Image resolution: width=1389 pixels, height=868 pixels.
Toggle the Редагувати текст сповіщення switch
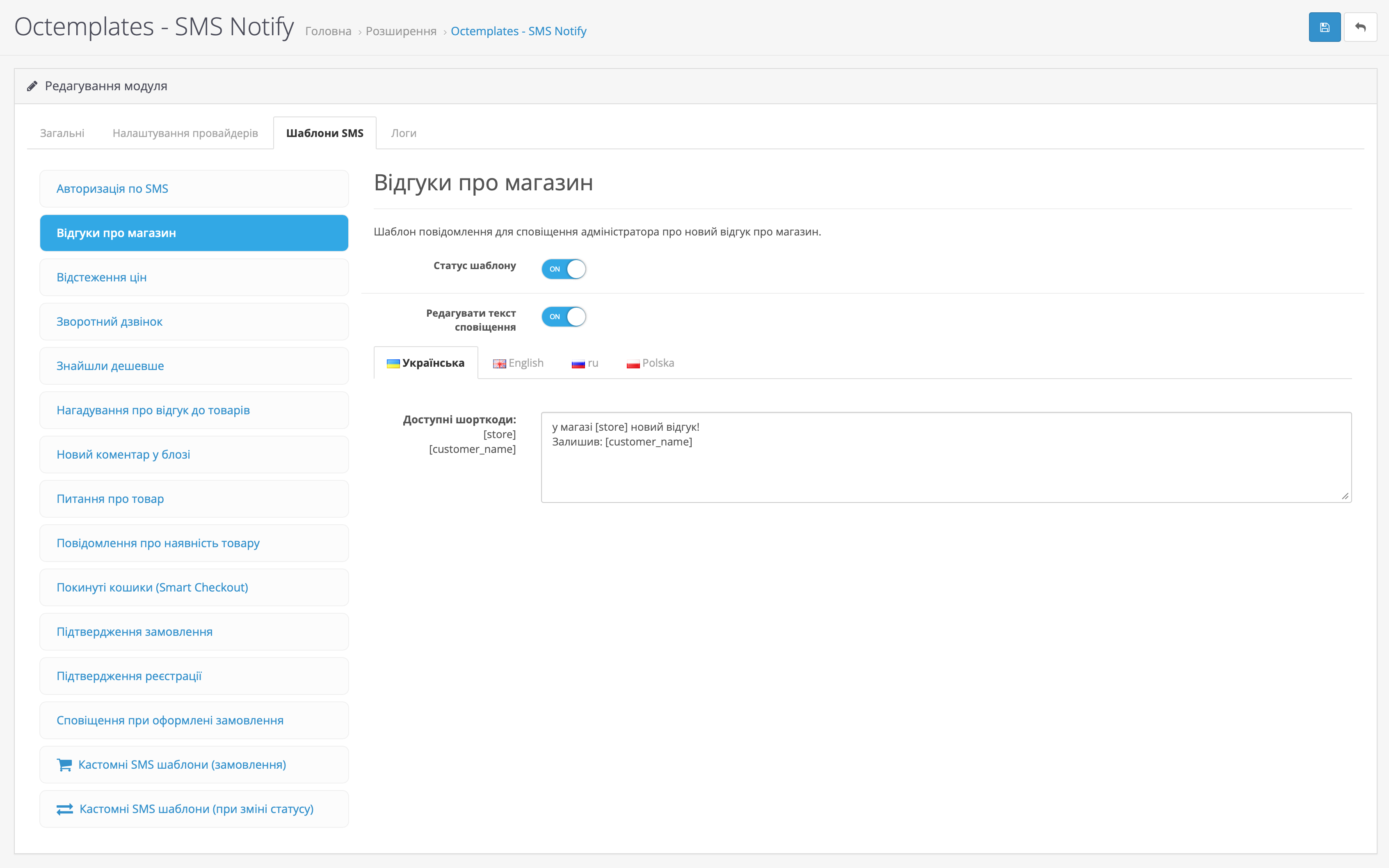point(564,316)
